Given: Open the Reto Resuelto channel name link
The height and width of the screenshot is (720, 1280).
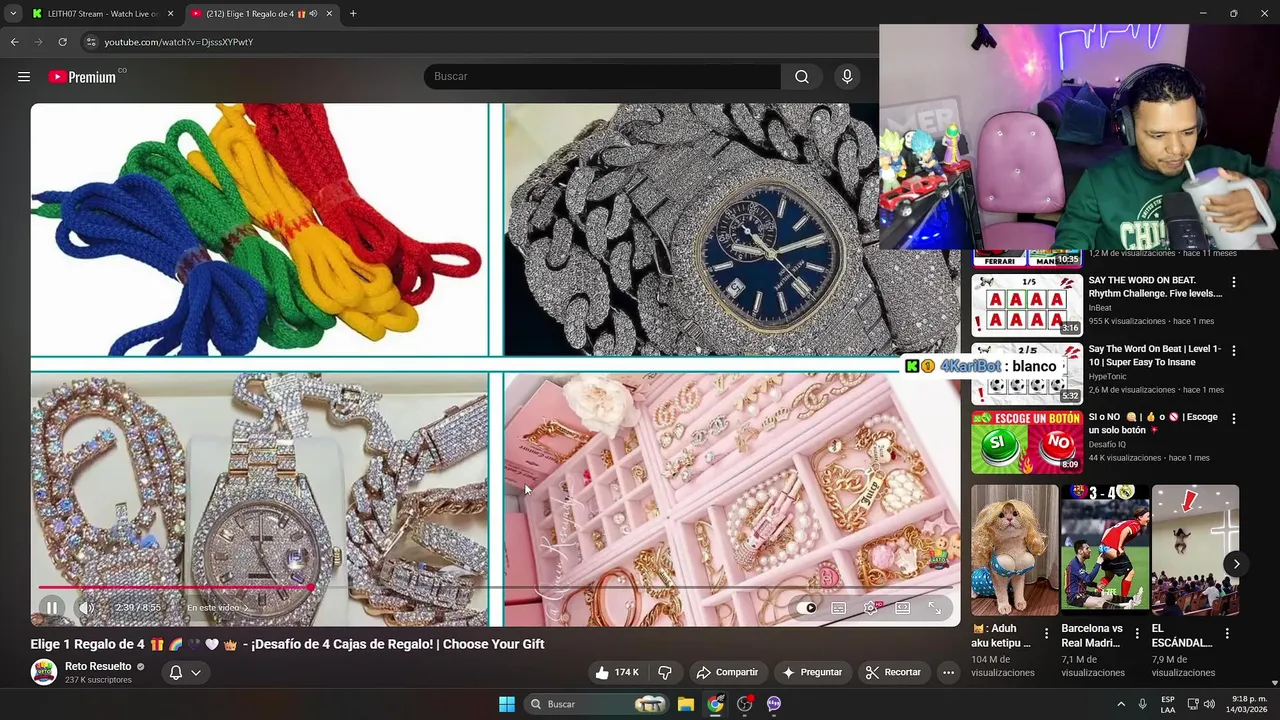Looking at the screenshot, I should coord(98,666).
